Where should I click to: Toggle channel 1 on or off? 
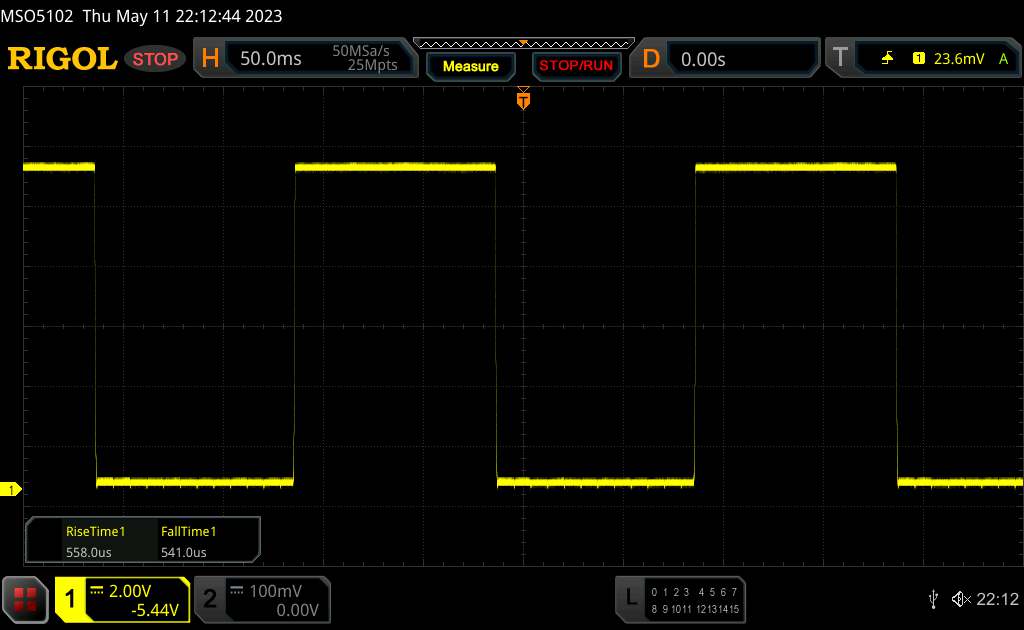(70, 599)
